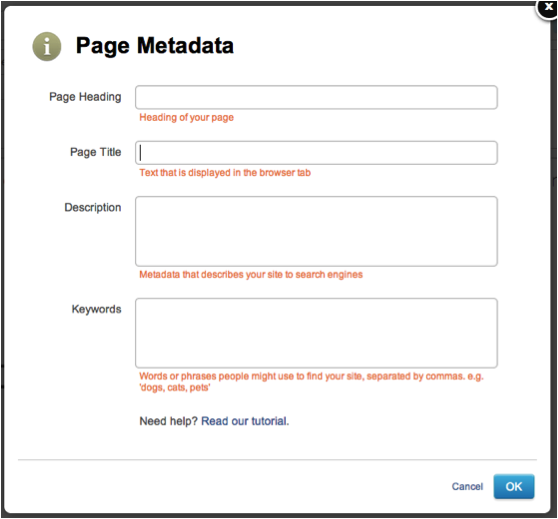The image size is (558, 519).
Task: Open the 'Read our tutorial' link
Action: click(x=245, y=421)
